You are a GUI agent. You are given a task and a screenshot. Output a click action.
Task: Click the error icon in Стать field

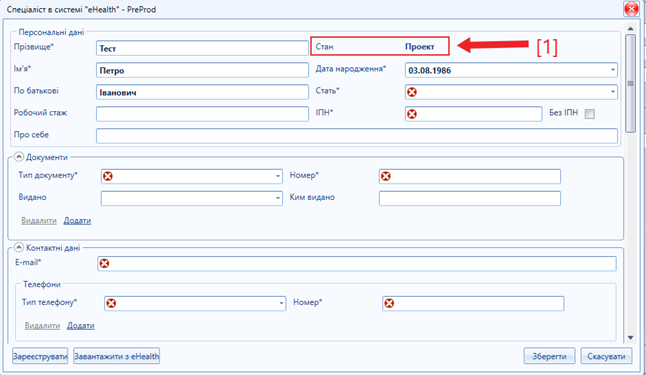pyautogui.click(x=412, y=92)
